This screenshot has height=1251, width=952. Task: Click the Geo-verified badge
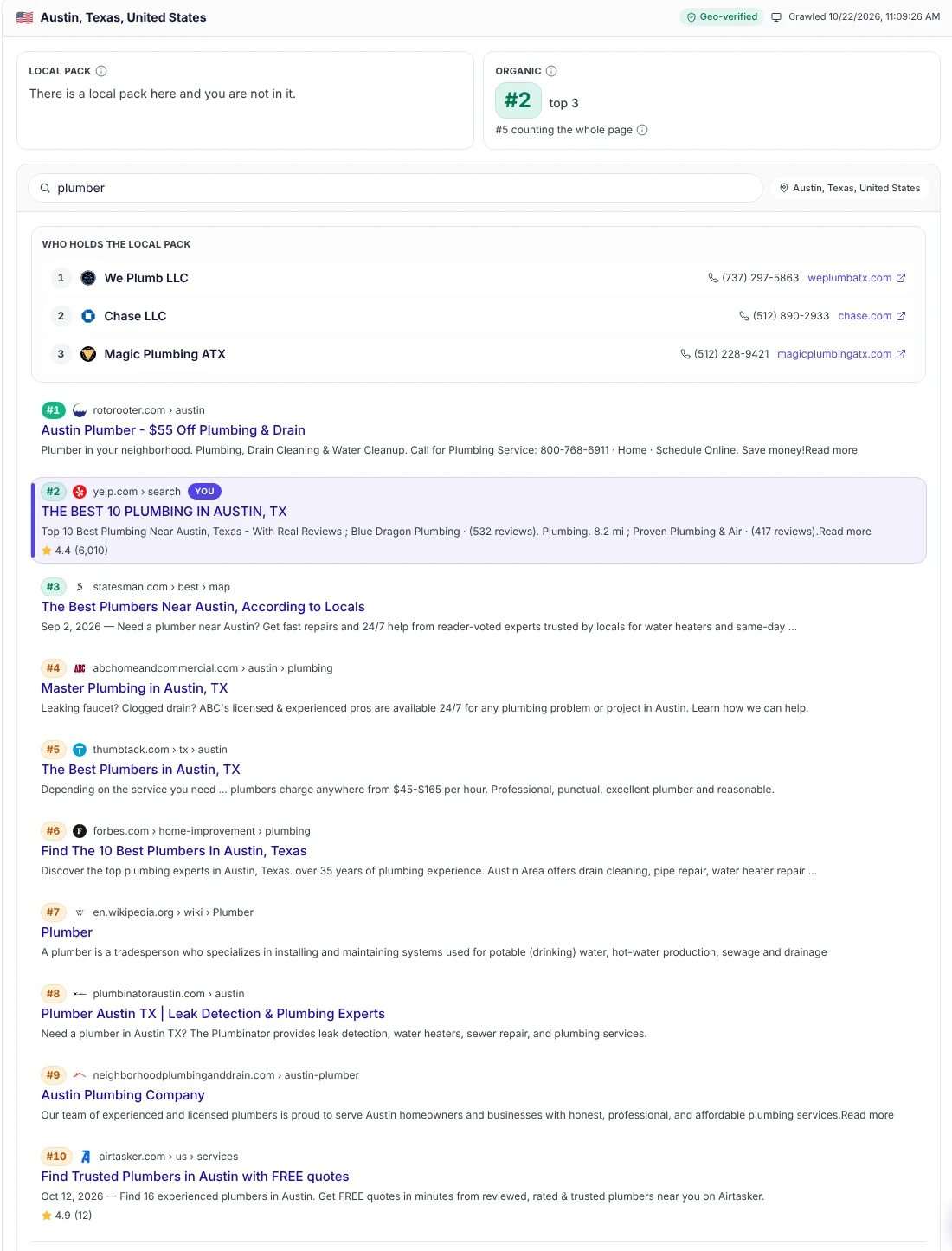click(x=722, y=16)
